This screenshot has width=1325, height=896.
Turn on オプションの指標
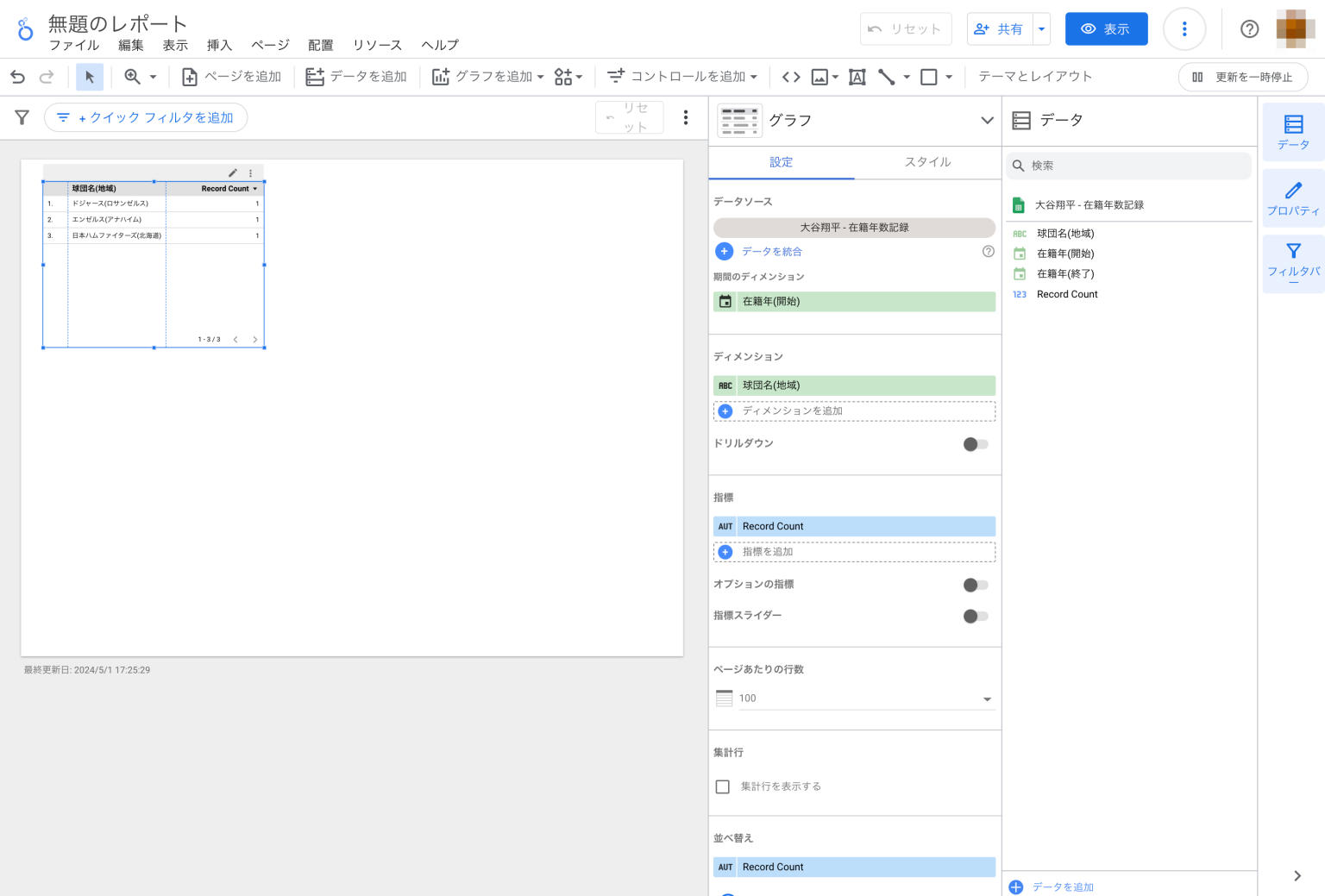[976, 585]
